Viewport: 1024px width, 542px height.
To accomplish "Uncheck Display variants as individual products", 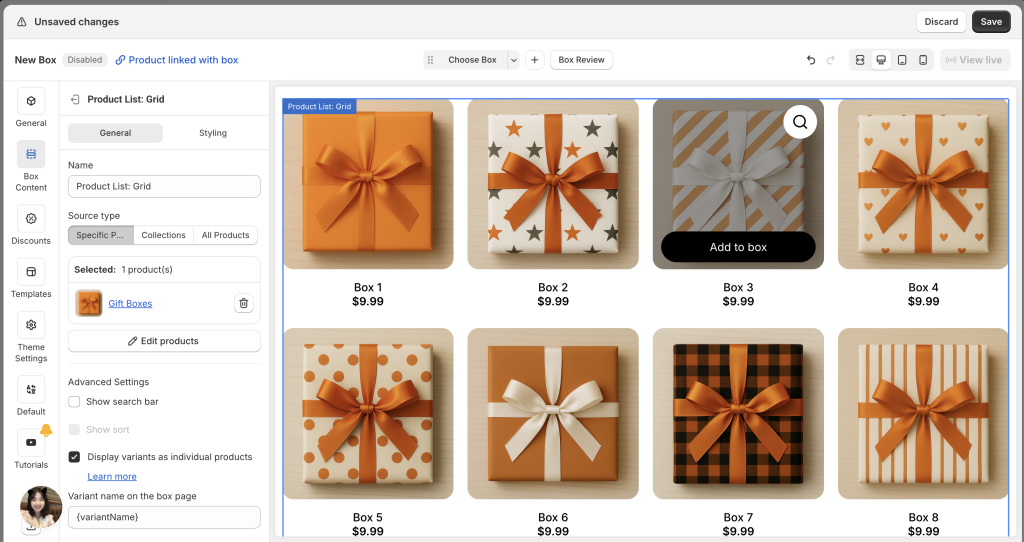I will (74, 457).
